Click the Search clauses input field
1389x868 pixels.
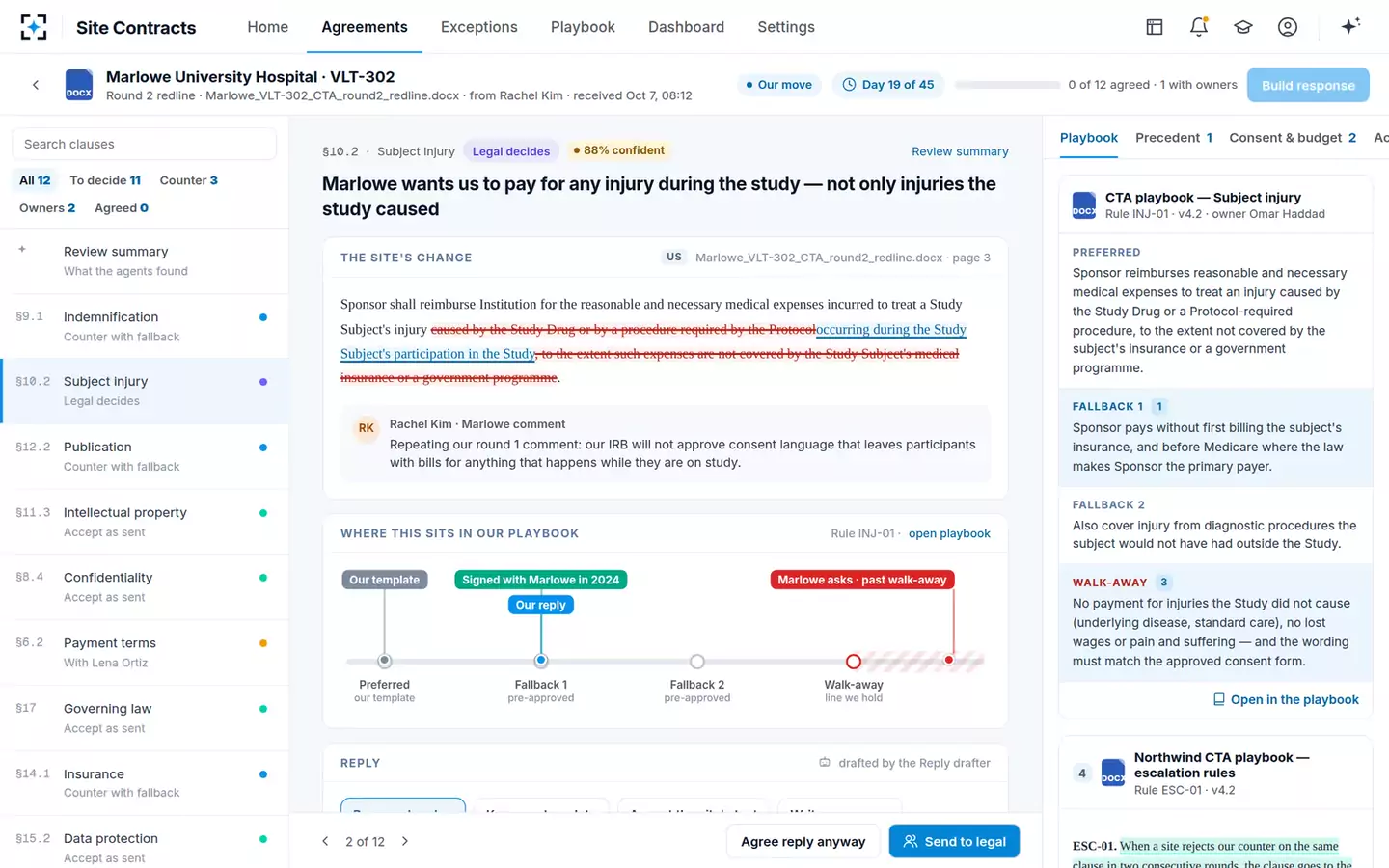coord(145,144)
